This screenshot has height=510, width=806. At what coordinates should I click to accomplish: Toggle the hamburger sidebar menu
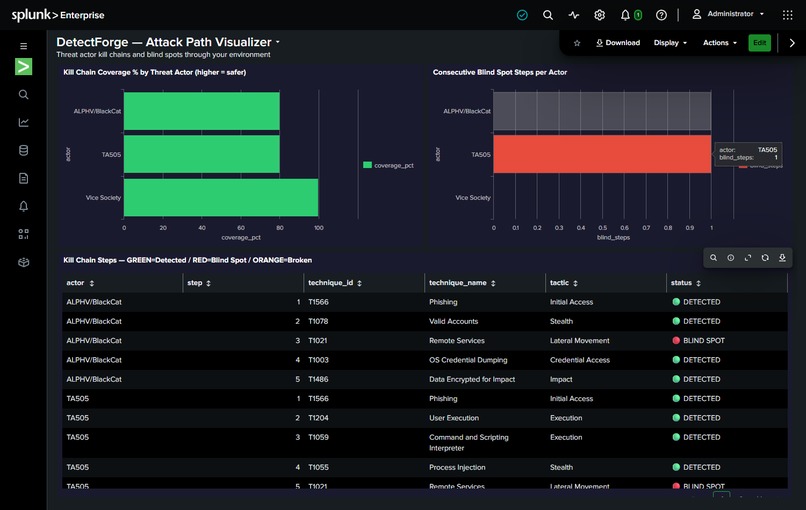(24, 46)
